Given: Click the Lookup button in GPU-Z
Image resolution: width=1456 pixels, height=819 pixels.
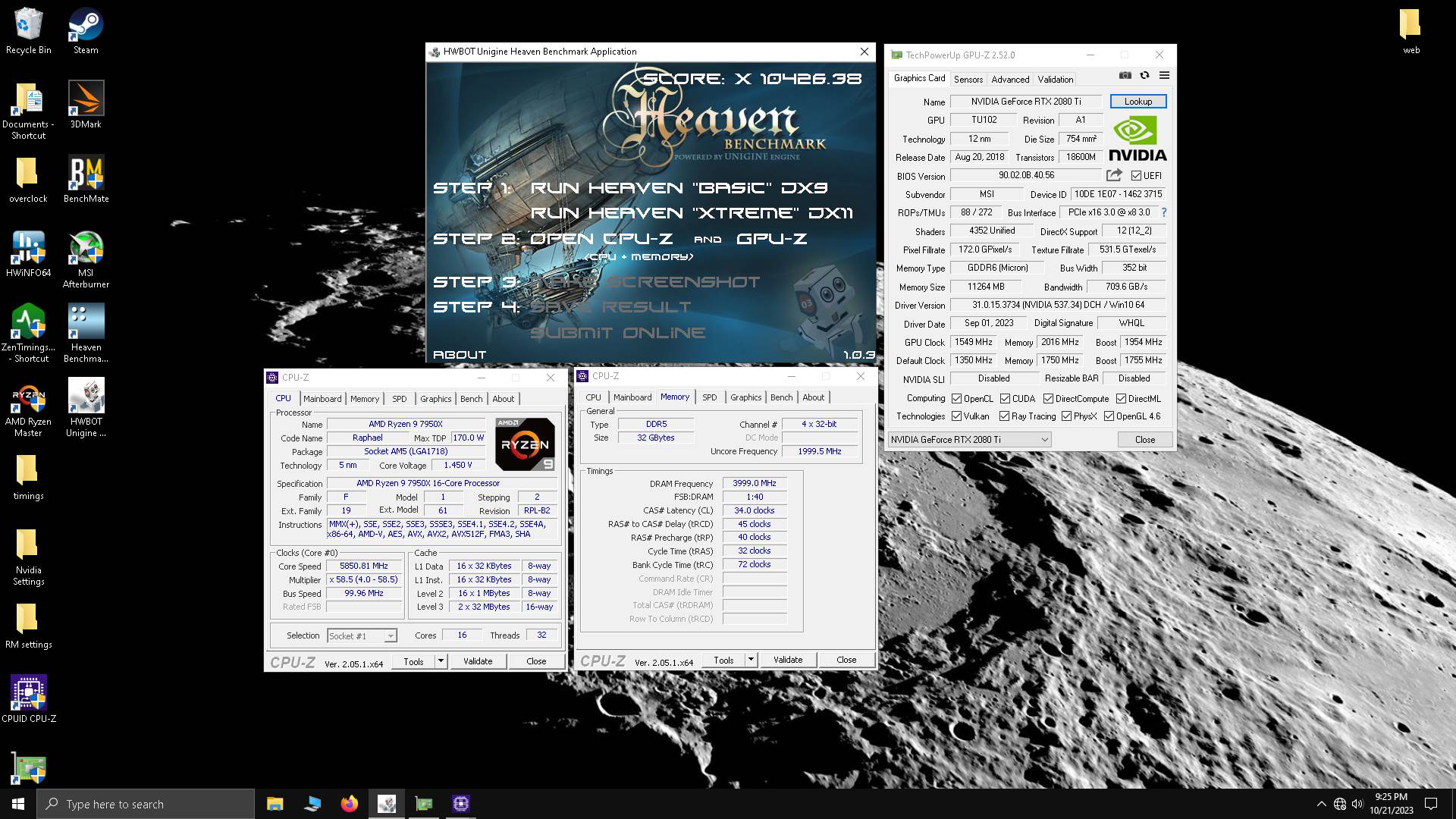Looking at the screenshot, I should click(1137, 102).
